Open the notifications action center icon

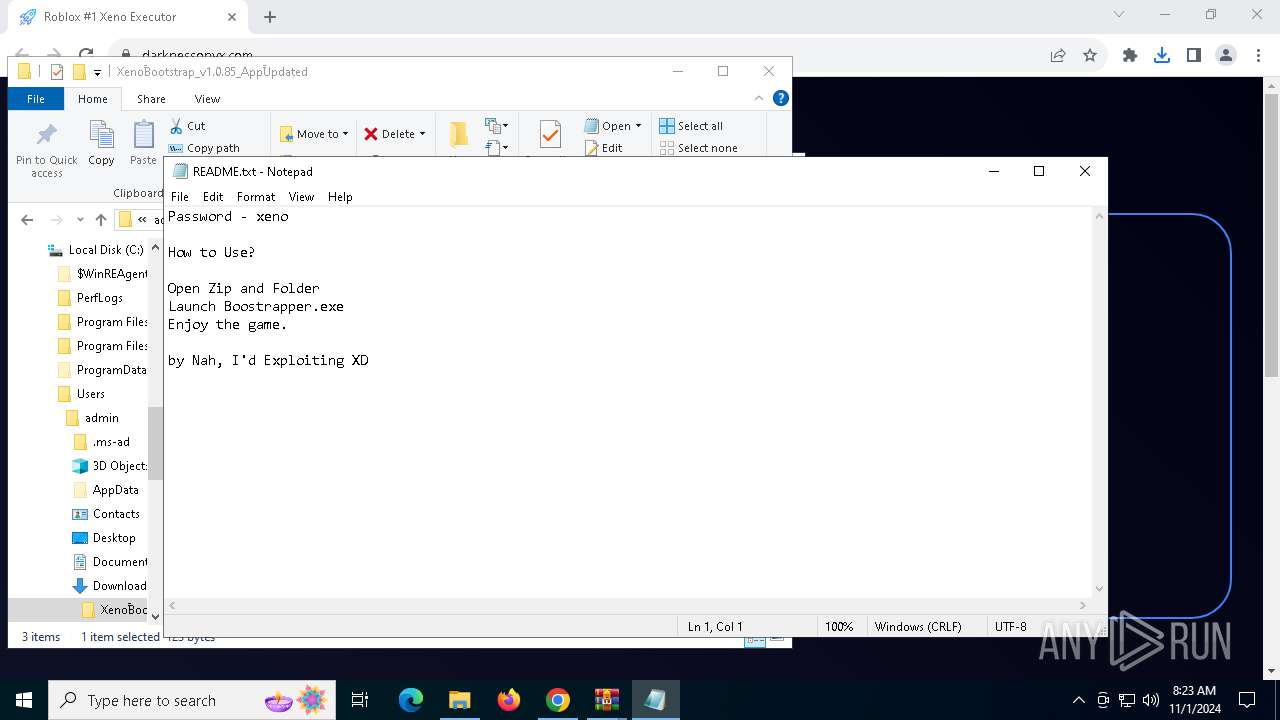click(x=1247, y=700)
